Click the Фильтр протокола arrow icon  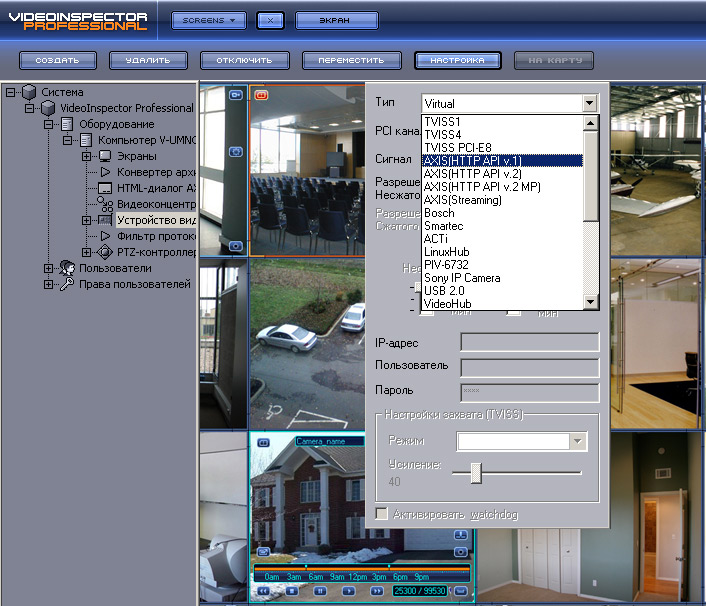[x=105, y=236]
